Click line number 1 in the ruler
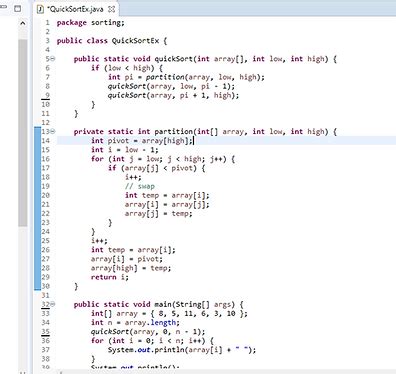The width and height of the screenshot is (396, 374). [47, 23]
